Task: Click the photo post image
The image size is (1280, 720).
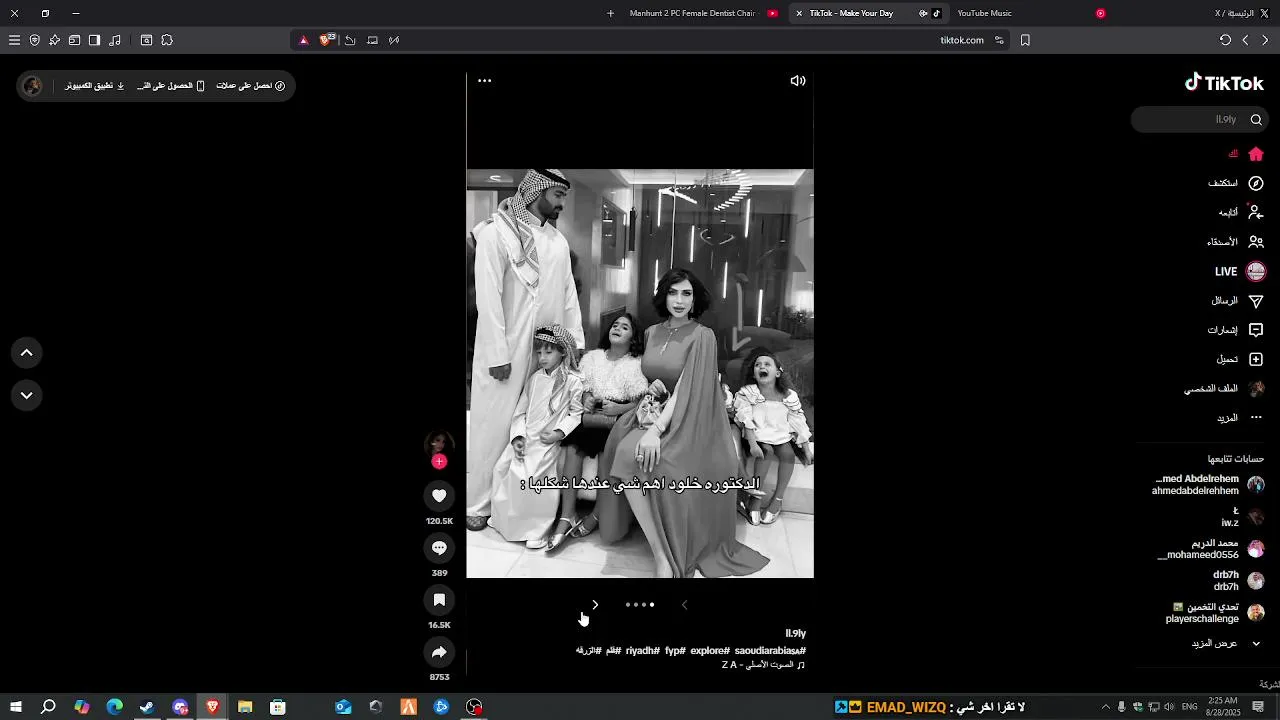Action: [640, 373]
